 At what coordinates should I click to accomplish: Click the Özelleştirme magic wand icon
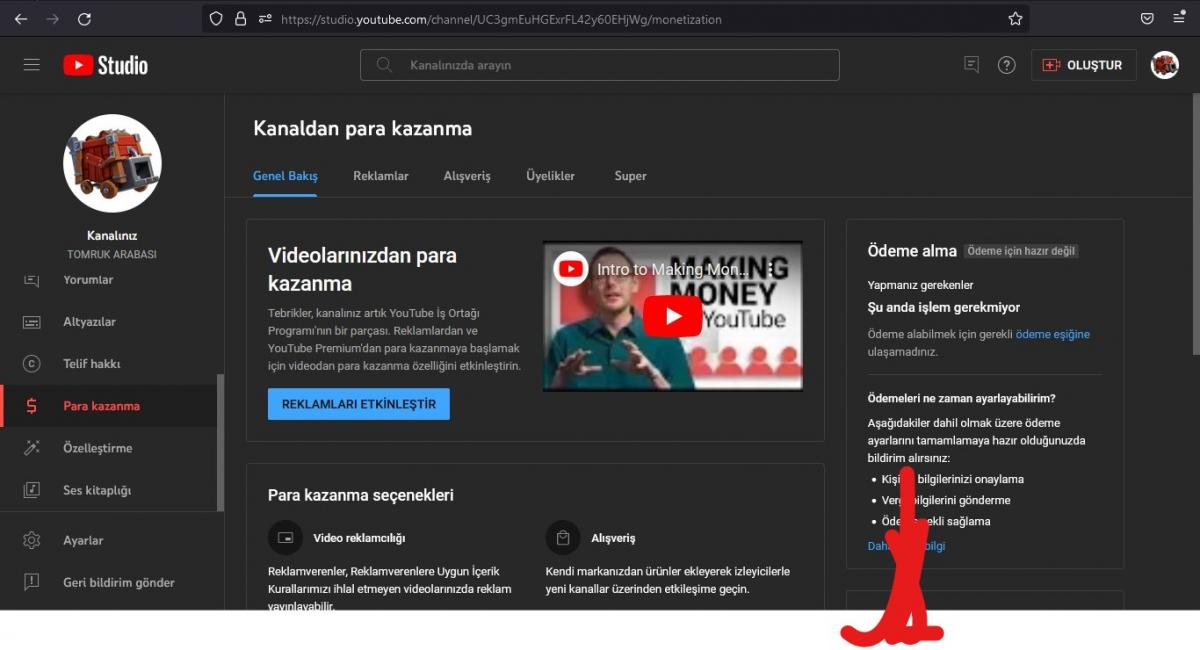(x=32, y=448)
